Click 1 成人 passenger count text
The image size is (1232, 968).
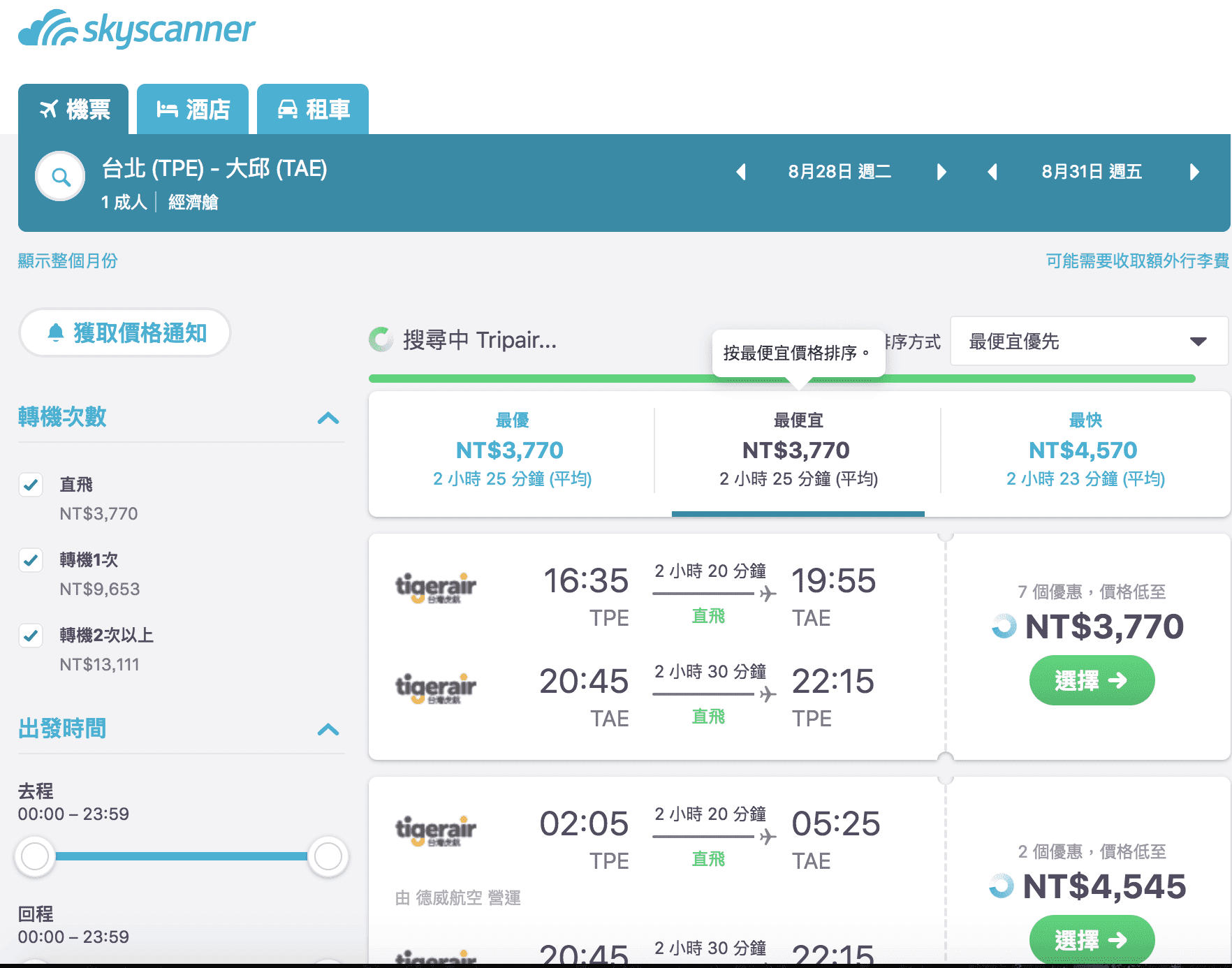click(x=124, y=203)
